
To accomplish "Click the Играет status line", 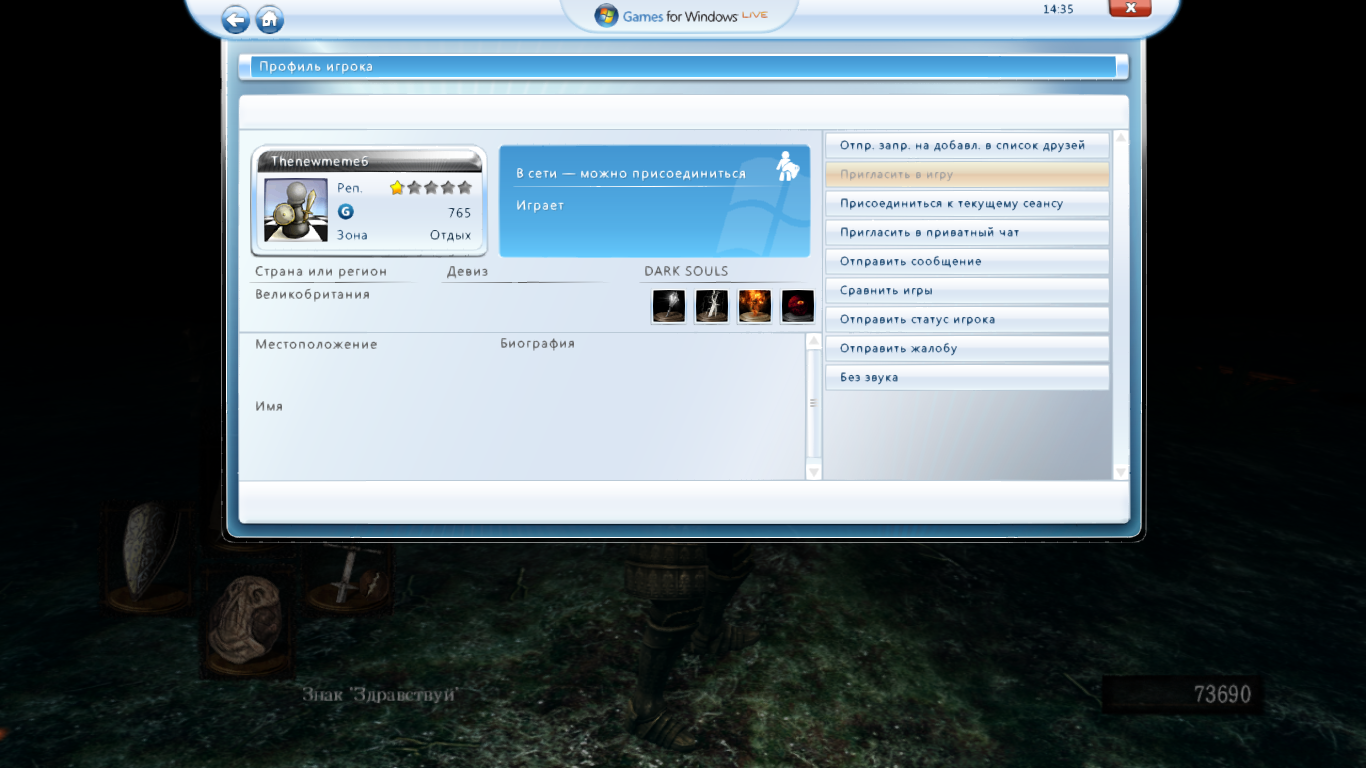I will 540,205.
